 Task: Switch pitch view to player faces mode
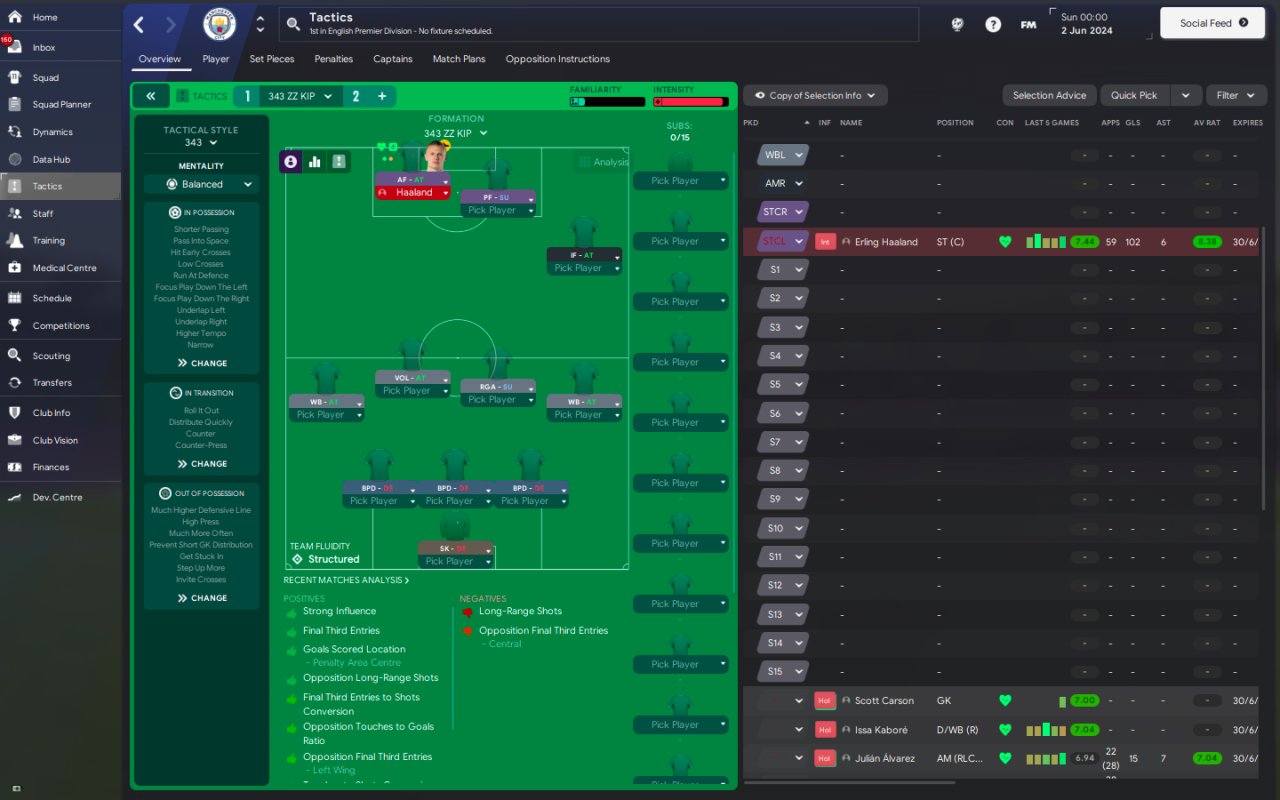(291, 161)
